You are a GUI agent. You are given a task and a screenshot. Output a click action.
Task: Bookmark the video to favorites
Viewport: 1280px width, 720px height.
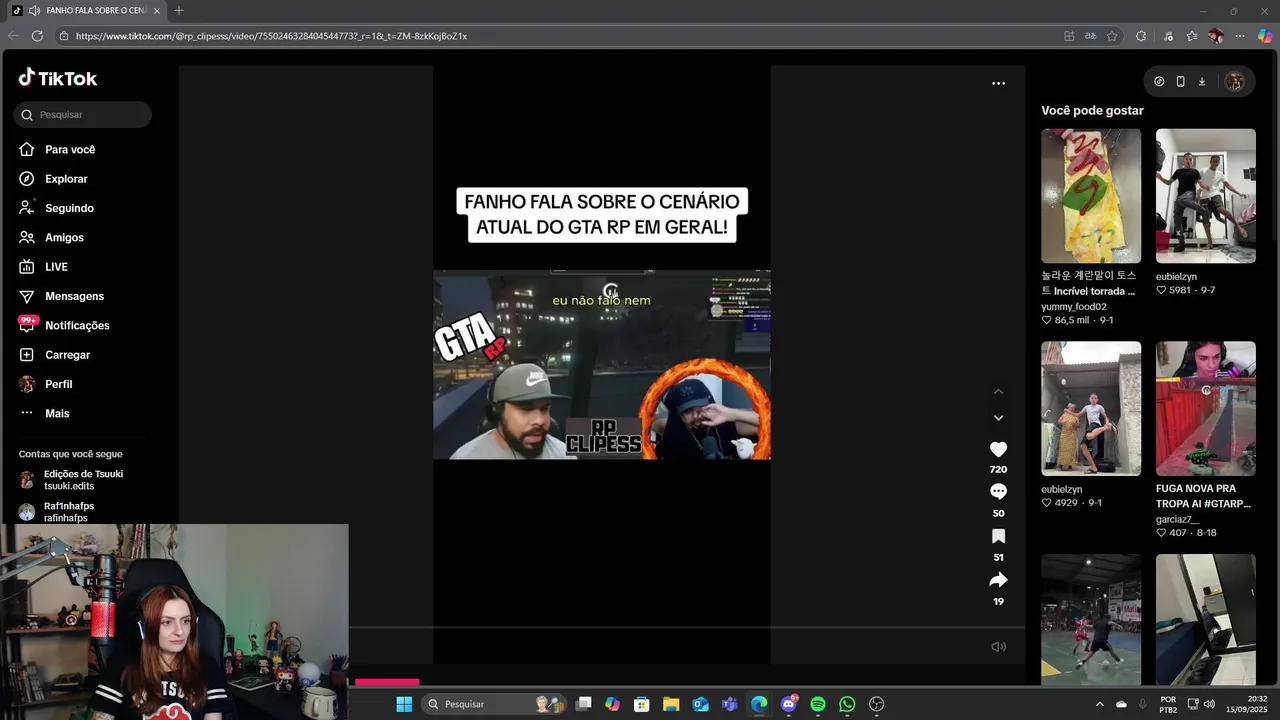[998, 536]
